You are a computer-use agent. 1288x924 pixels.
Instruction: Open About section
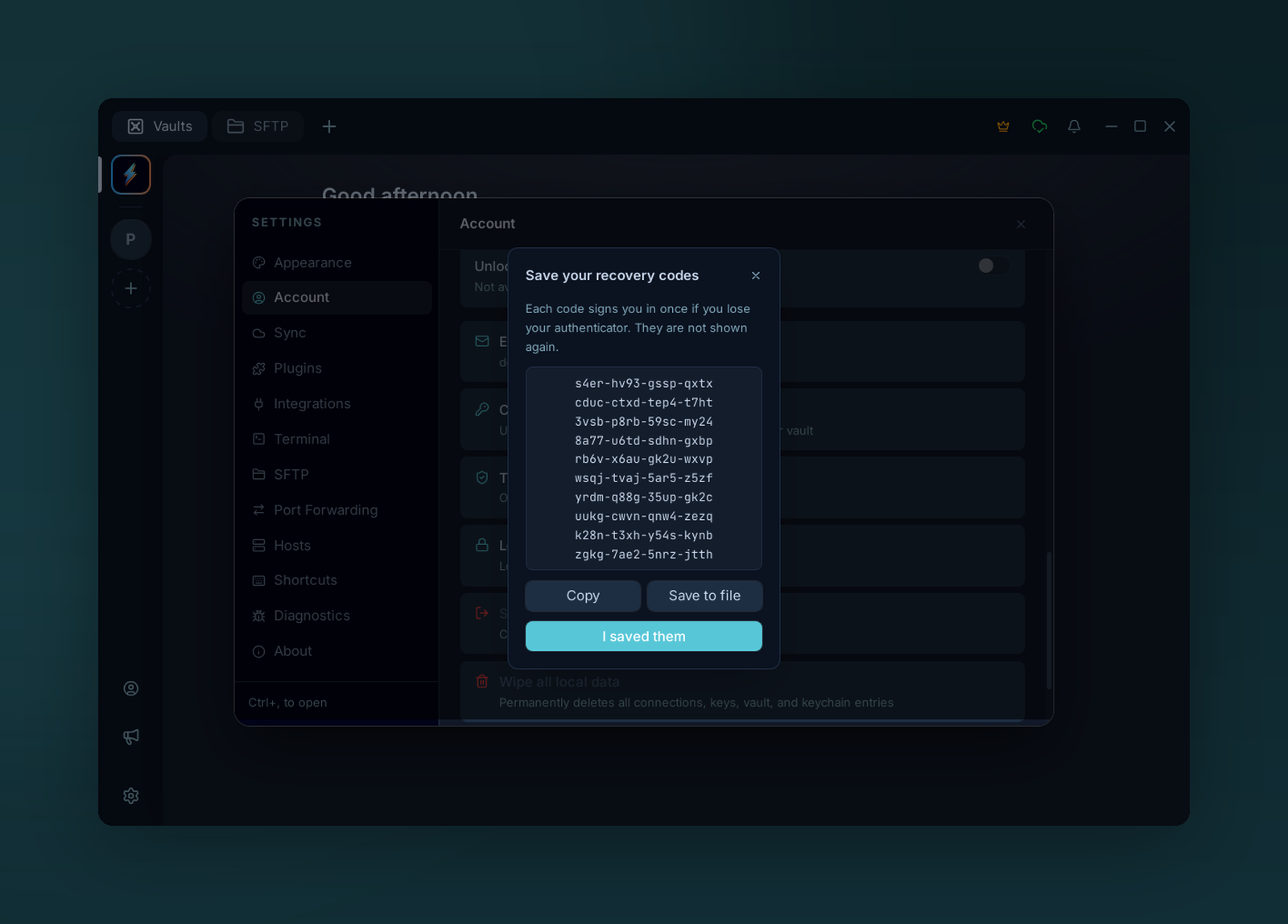click(x=336, y=651)
